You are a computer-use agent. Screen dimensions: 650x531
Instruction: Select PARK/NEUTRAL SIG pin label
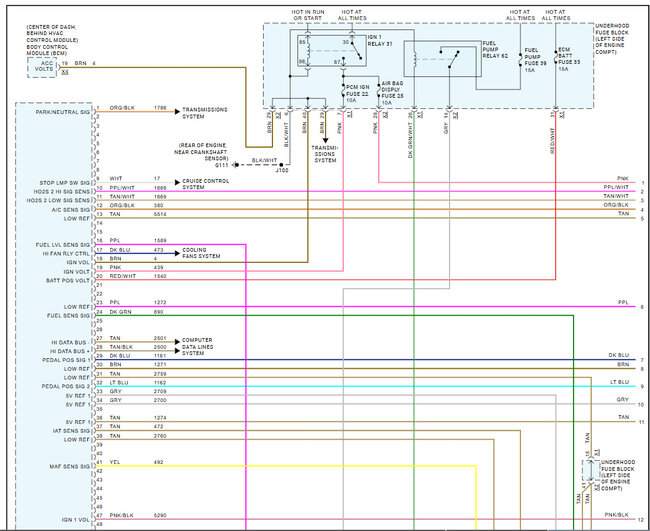63,112
